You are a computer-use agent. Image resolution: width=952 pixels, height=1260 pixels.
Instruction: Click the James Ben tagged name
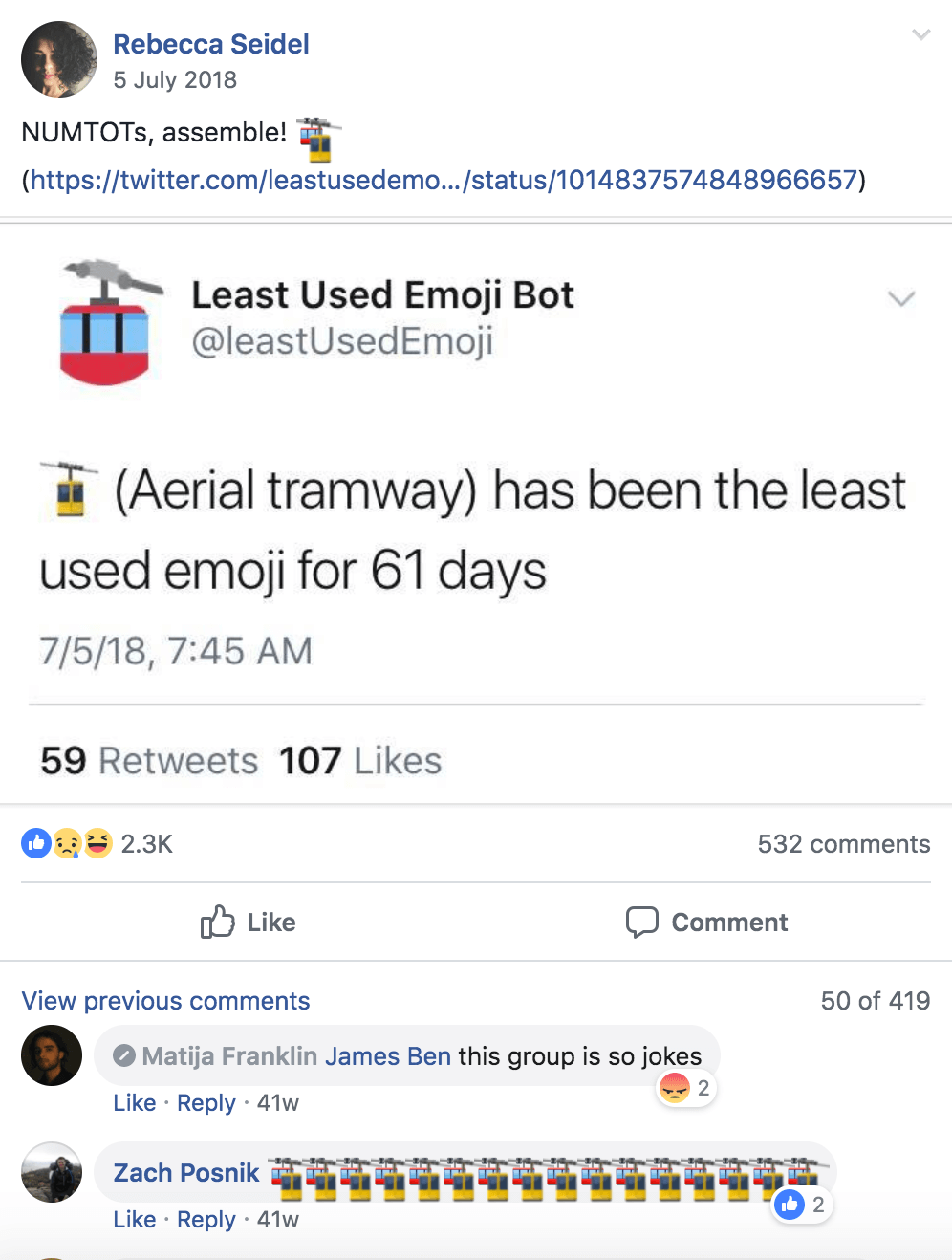click(x=387, y=1056)
